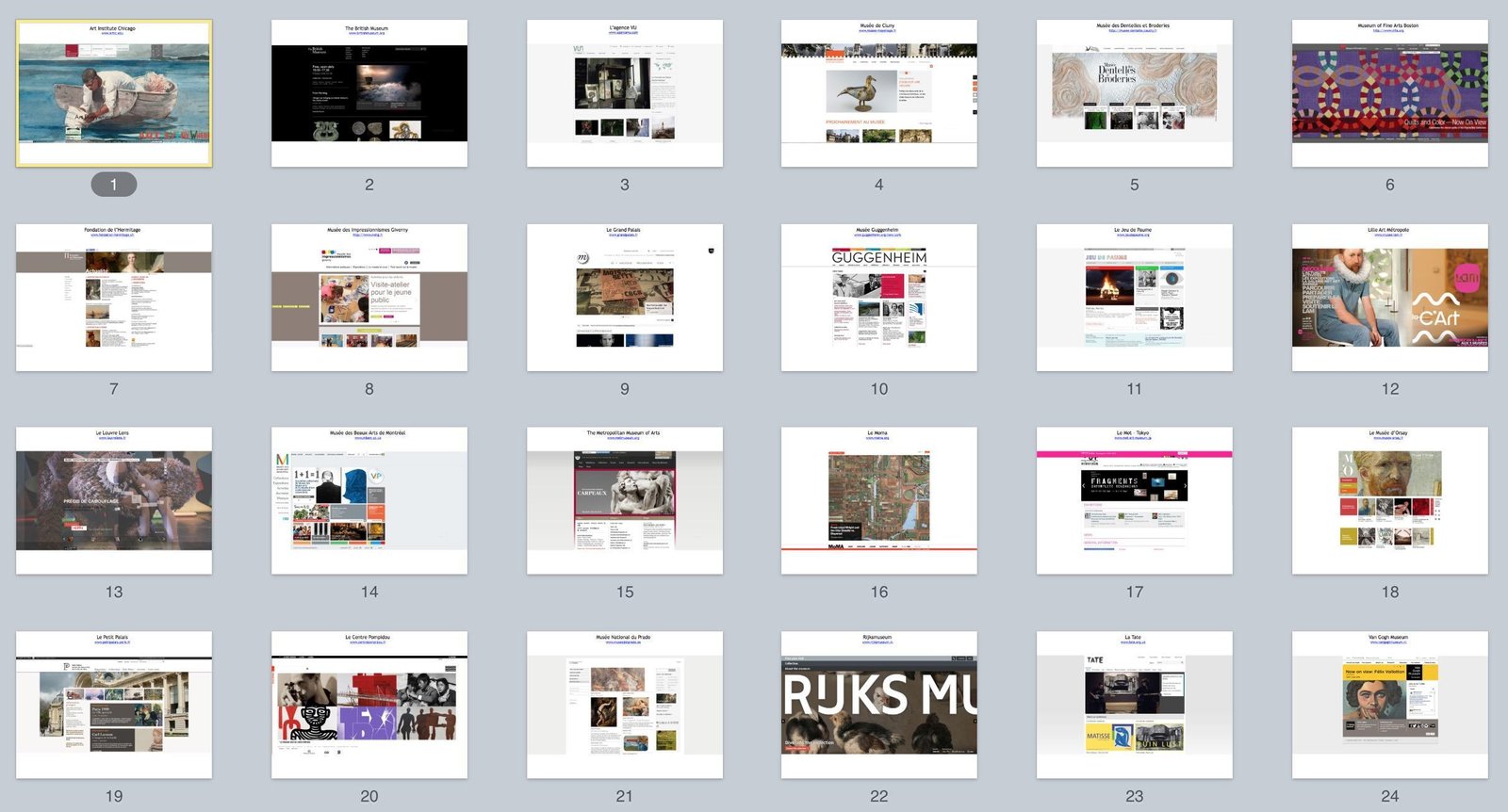Select Le Grand Palais slide thumbnail

[625, 298]
